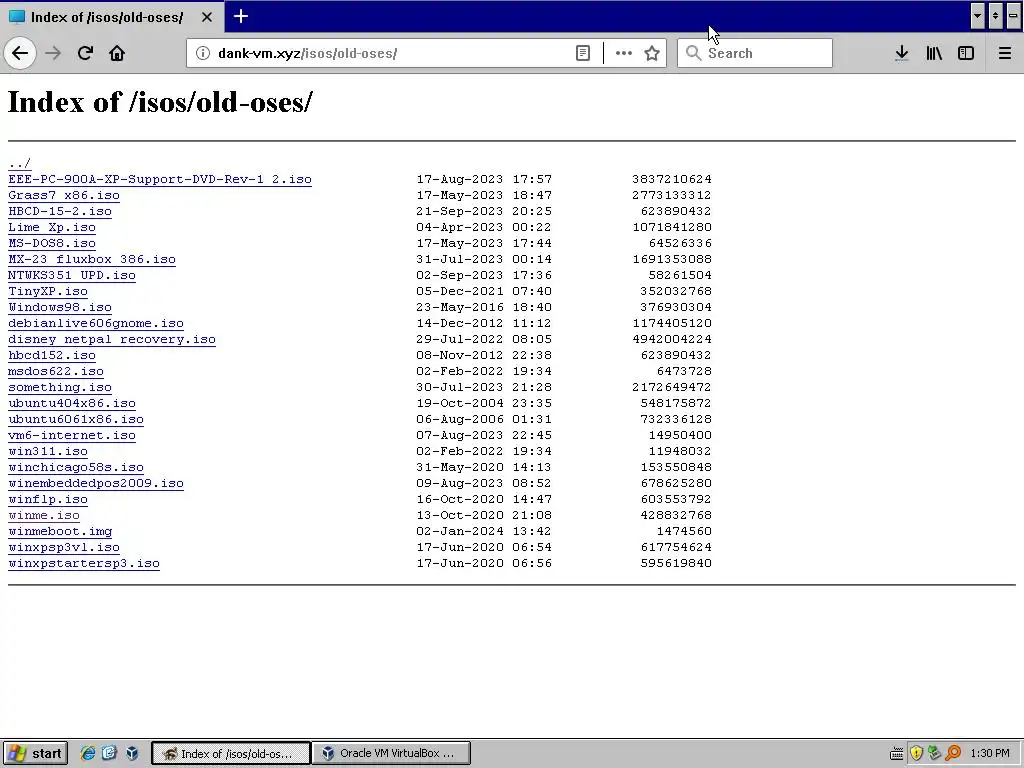Viewport: 1024px width, 768px height.
Task: Open page actions three-dots menu
Action: pyautogui.click(x=624, y=53)
